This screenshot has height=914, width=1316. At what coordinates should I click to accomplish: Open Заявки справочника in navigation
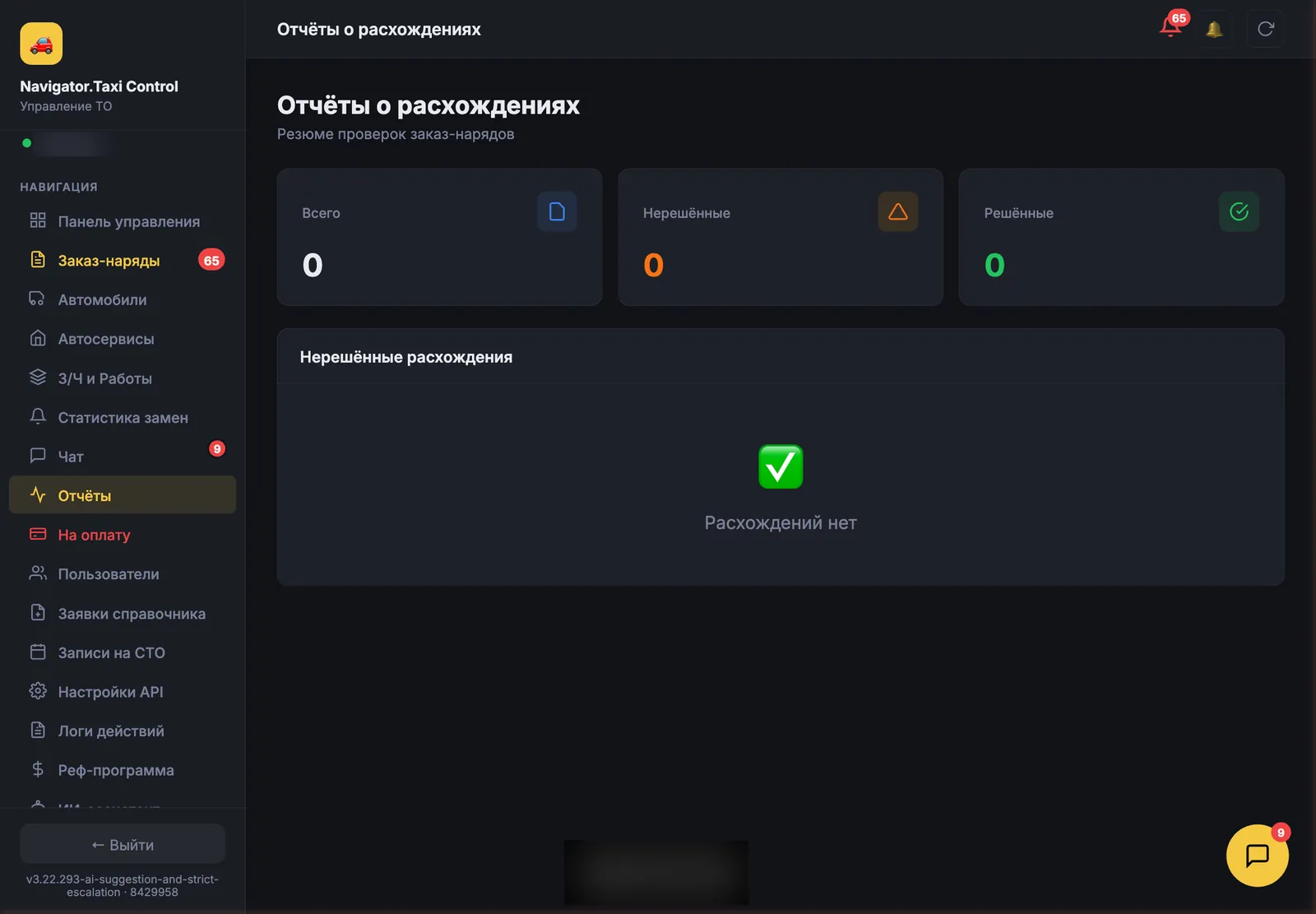pos(123,613)
